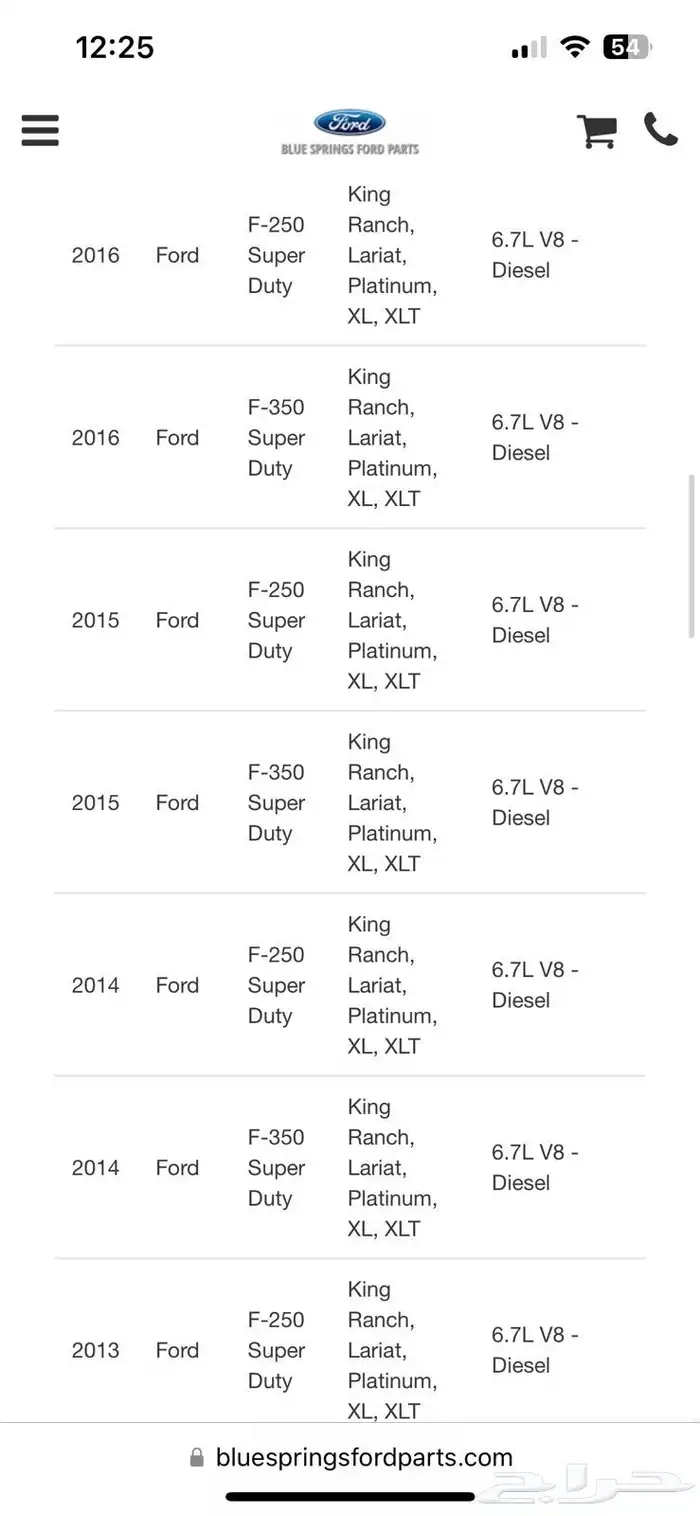Select the 2015 F-350 Super Duty model cell
The height and width of the screenshot is (1516, 700).
(x=276, y=802)
